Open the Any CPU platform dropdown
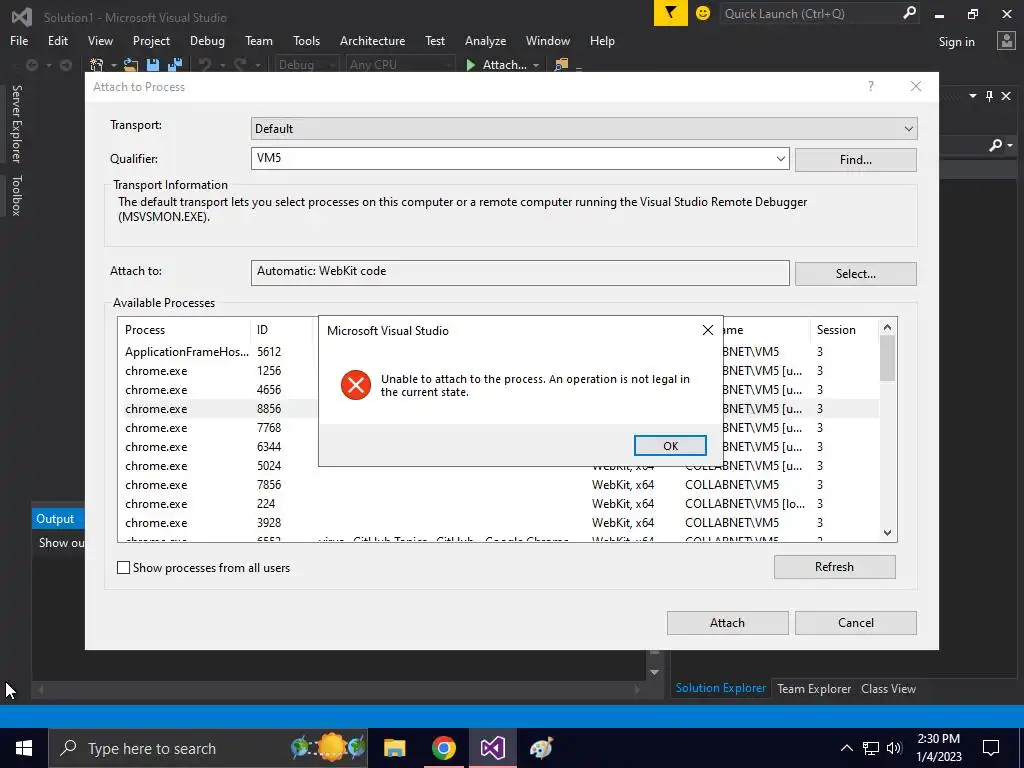1024x768 pixels. pyautogui.click(x=401, y=65)
